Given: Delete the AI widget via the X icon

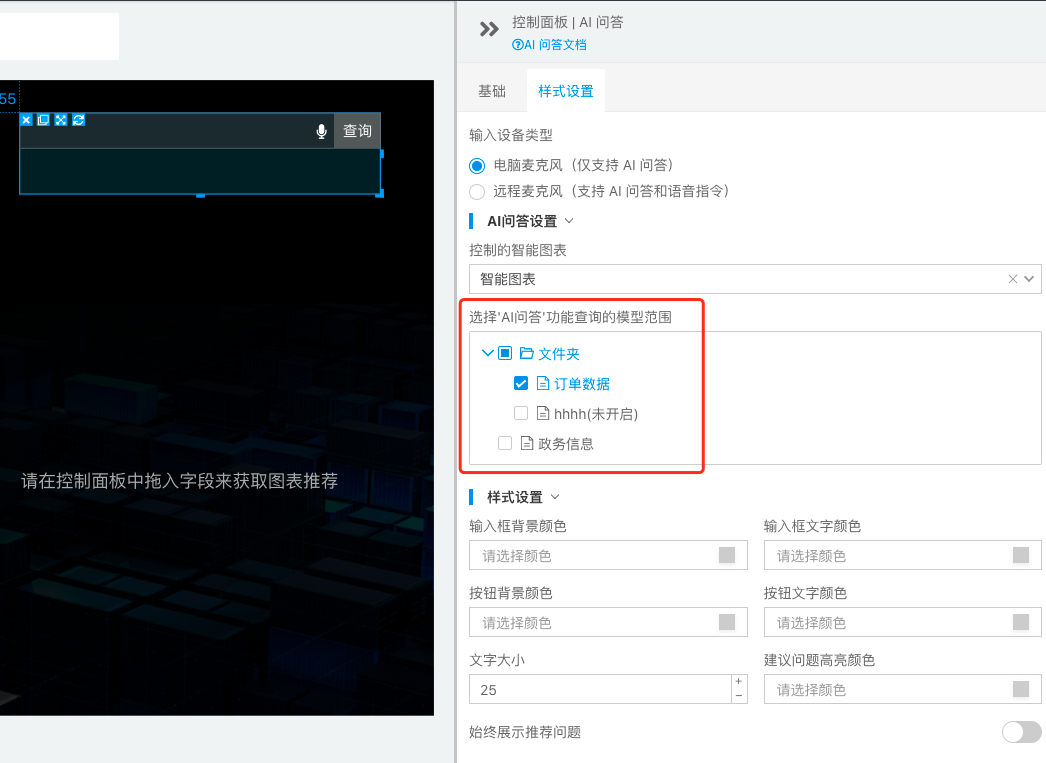Looking at the screenshot, I should [x=27, y=120].
